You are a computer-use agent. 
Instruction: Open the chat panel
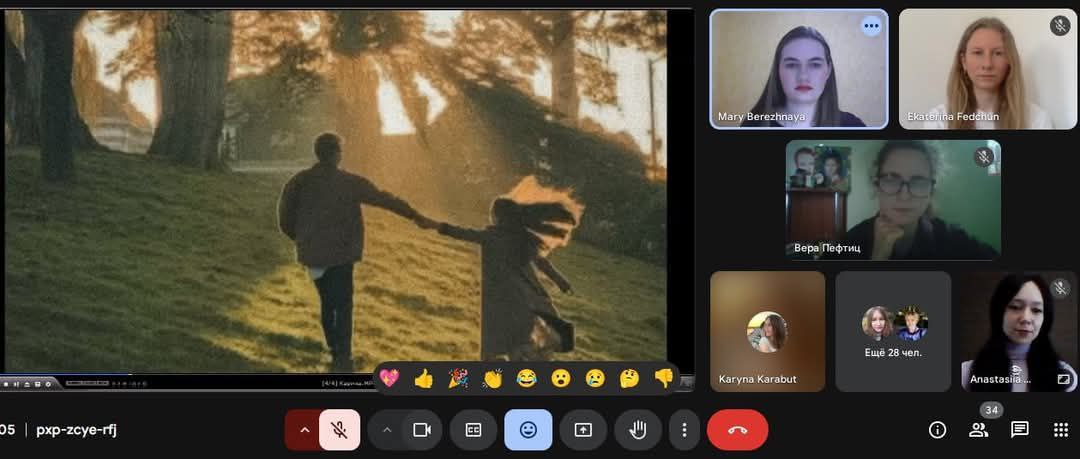pos(1019,430)
